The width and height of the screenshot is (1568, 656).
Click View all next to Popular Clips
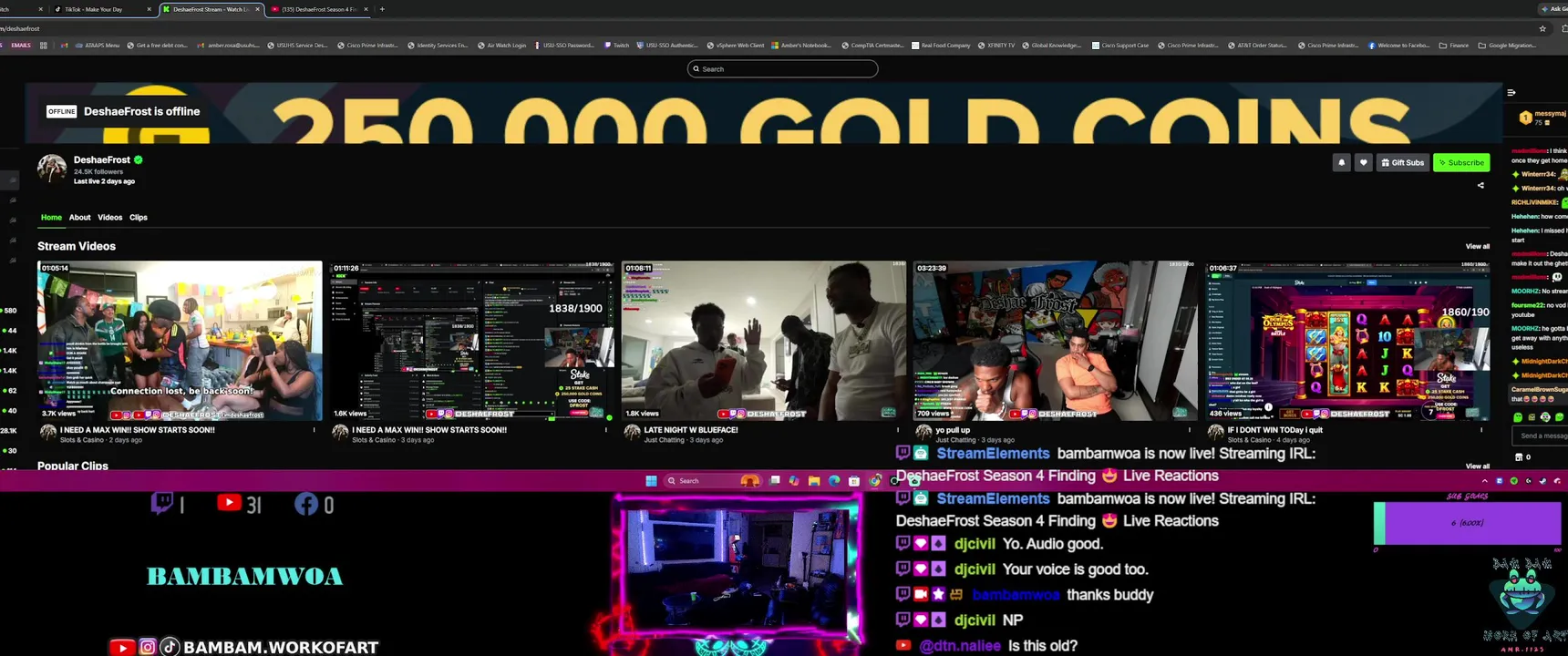(1477, 466)
